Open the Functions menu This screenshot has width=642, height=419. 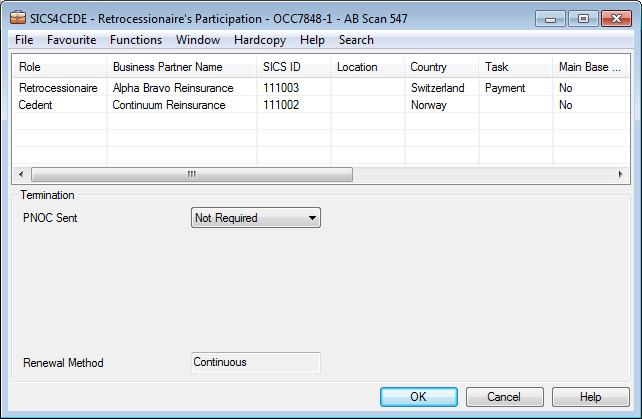tap(136, 40)
